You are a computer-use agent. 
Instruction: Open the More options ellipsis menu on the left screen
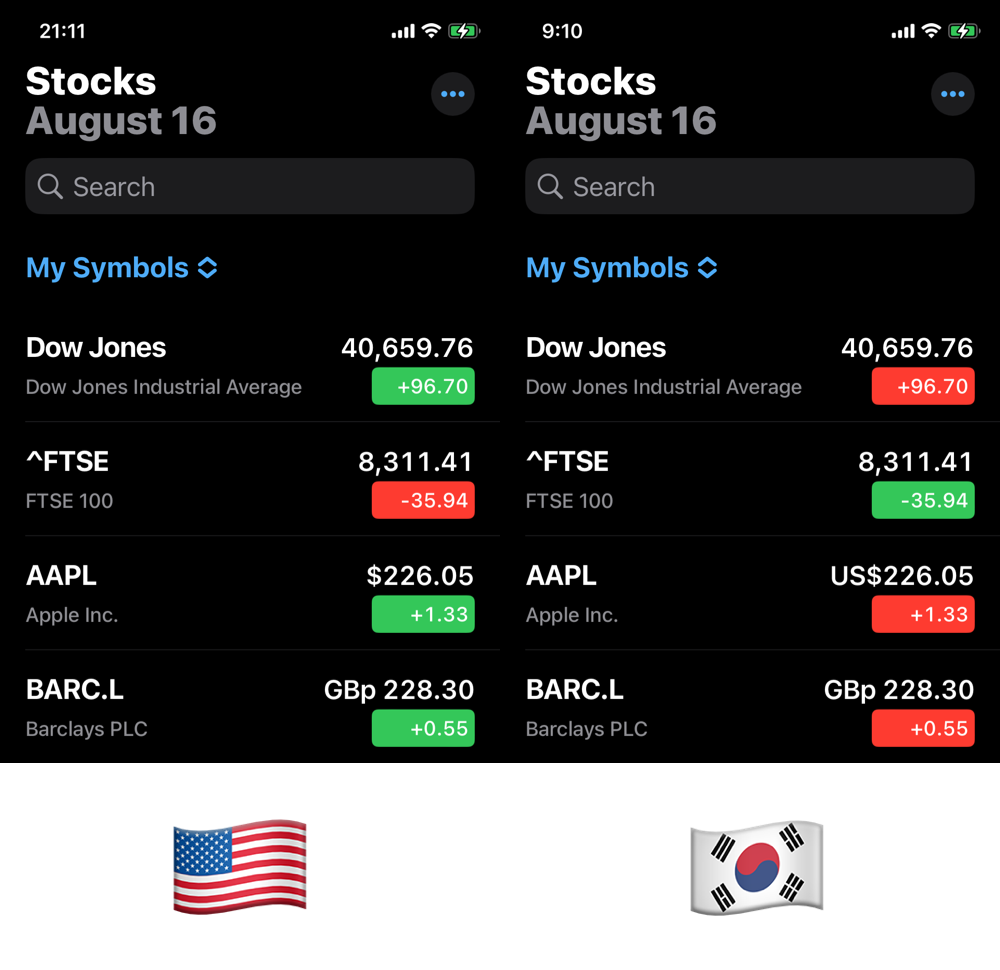453,94
